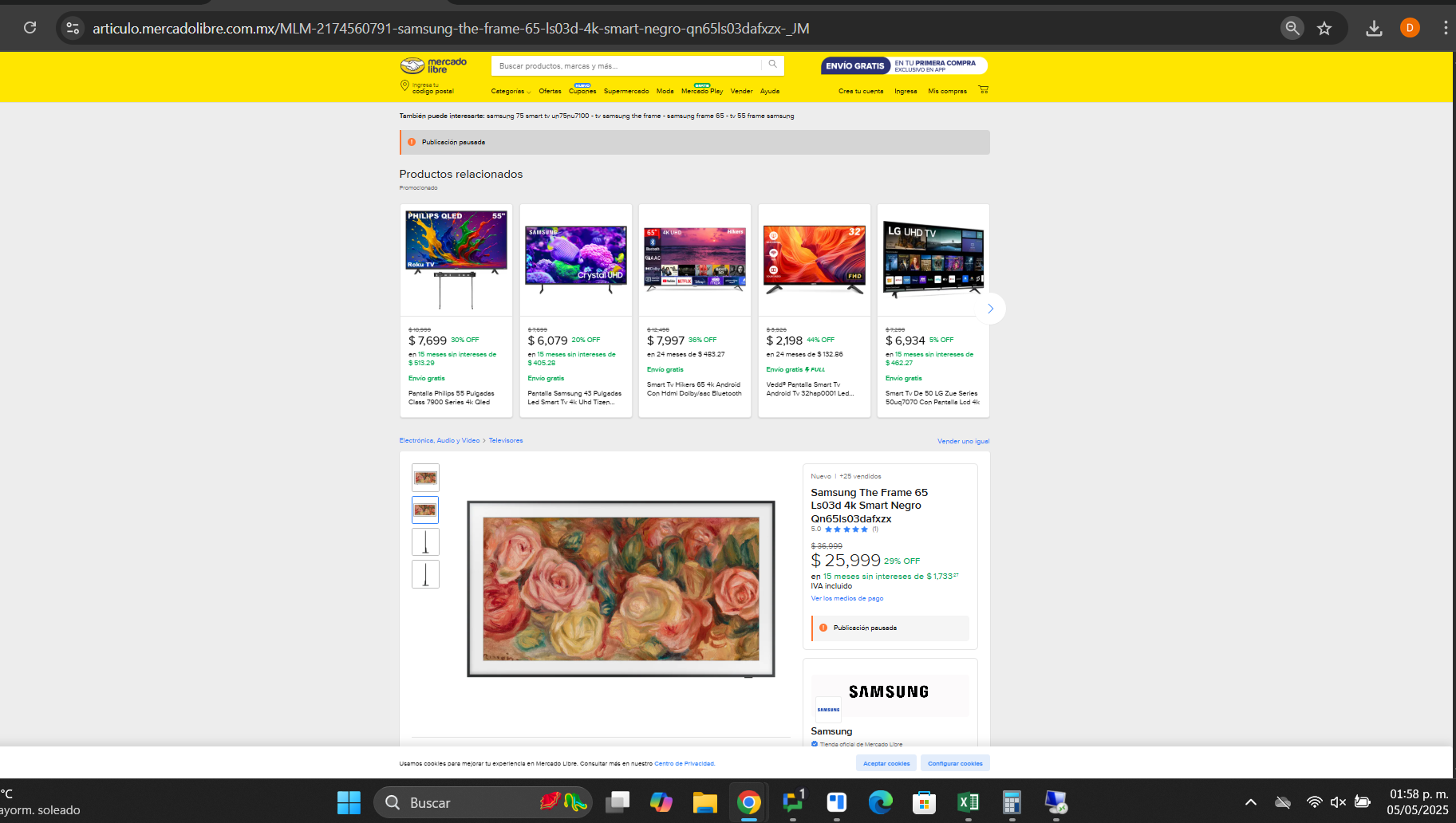Open Chrome downloads icon
This screenshot has height=823, width=1456.
pos(1374,28)
